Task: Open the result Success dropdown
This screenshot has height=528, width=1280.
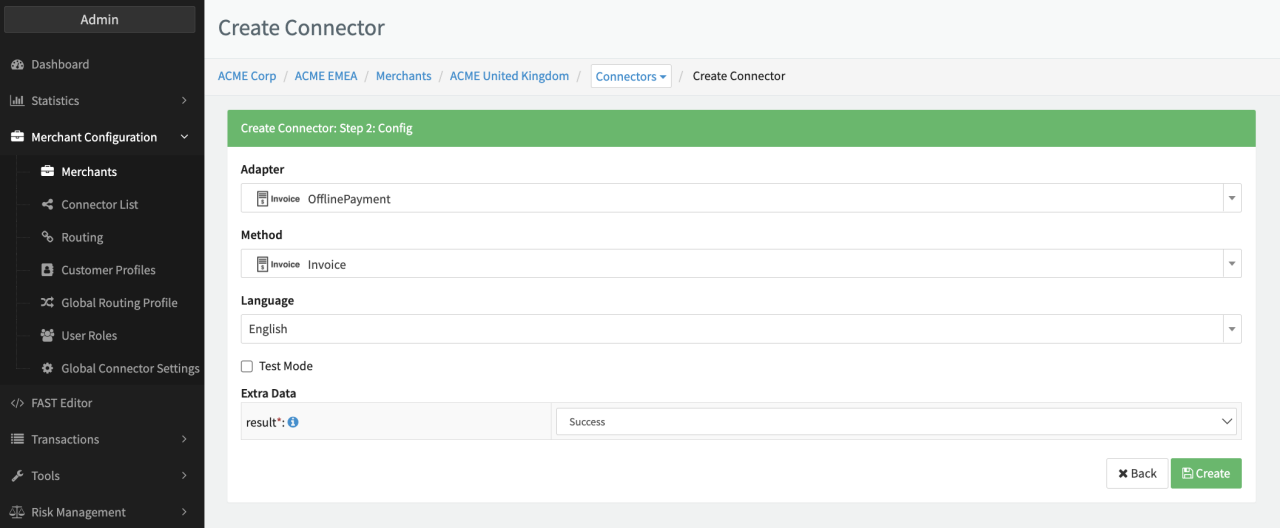Action: pyautogui.click(x=895, y=422)
